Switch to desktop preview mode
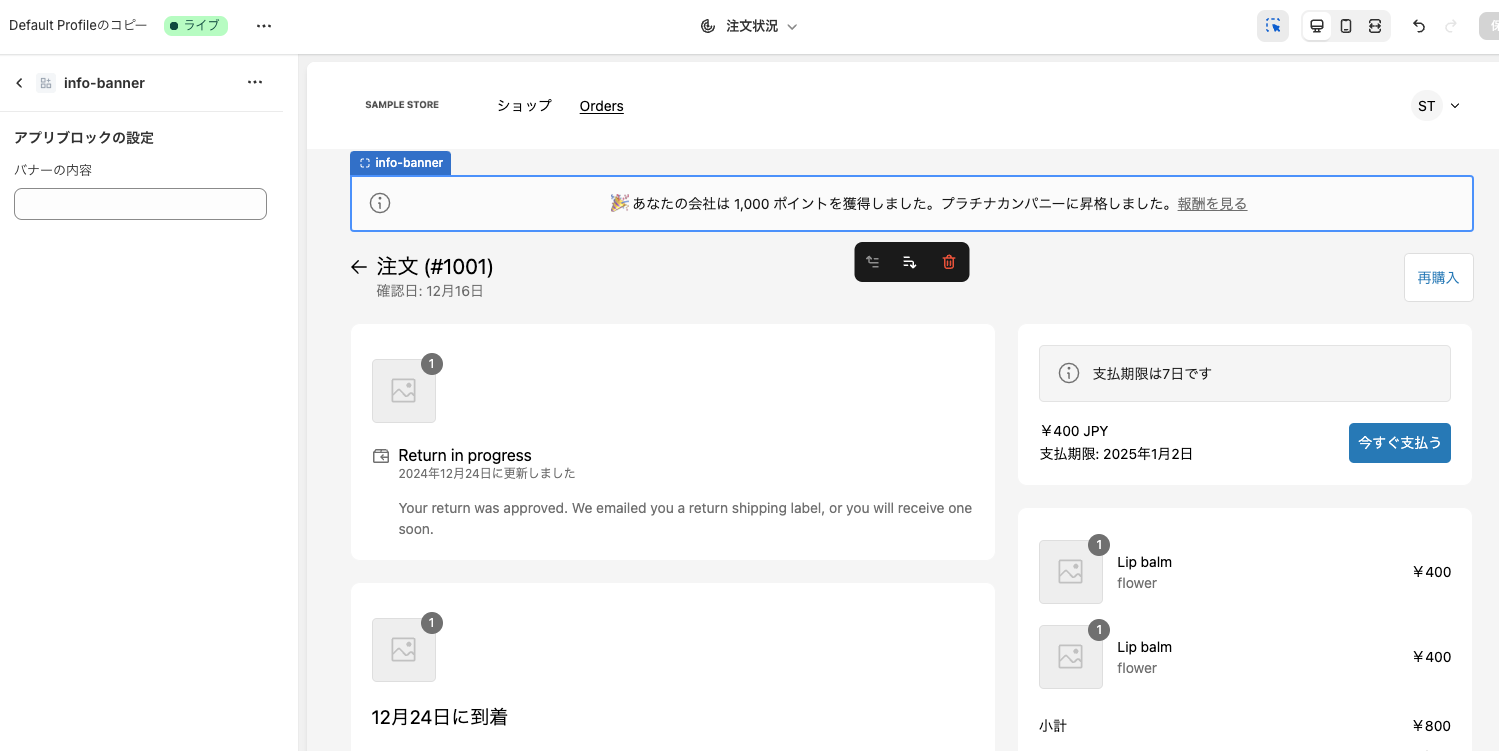 pyautogui.click(x=1317, y=26)
